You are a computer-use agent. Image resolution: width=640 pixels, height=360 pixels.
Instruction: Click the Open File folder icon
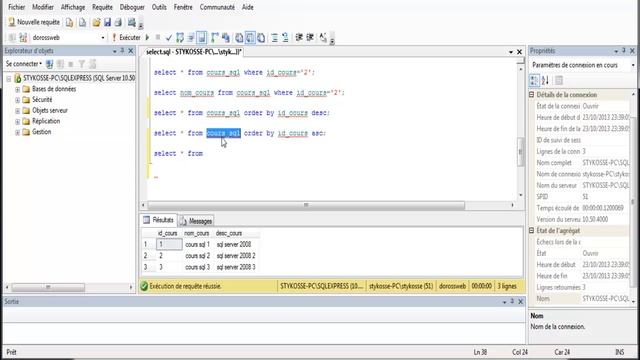(x=96, y=22)
